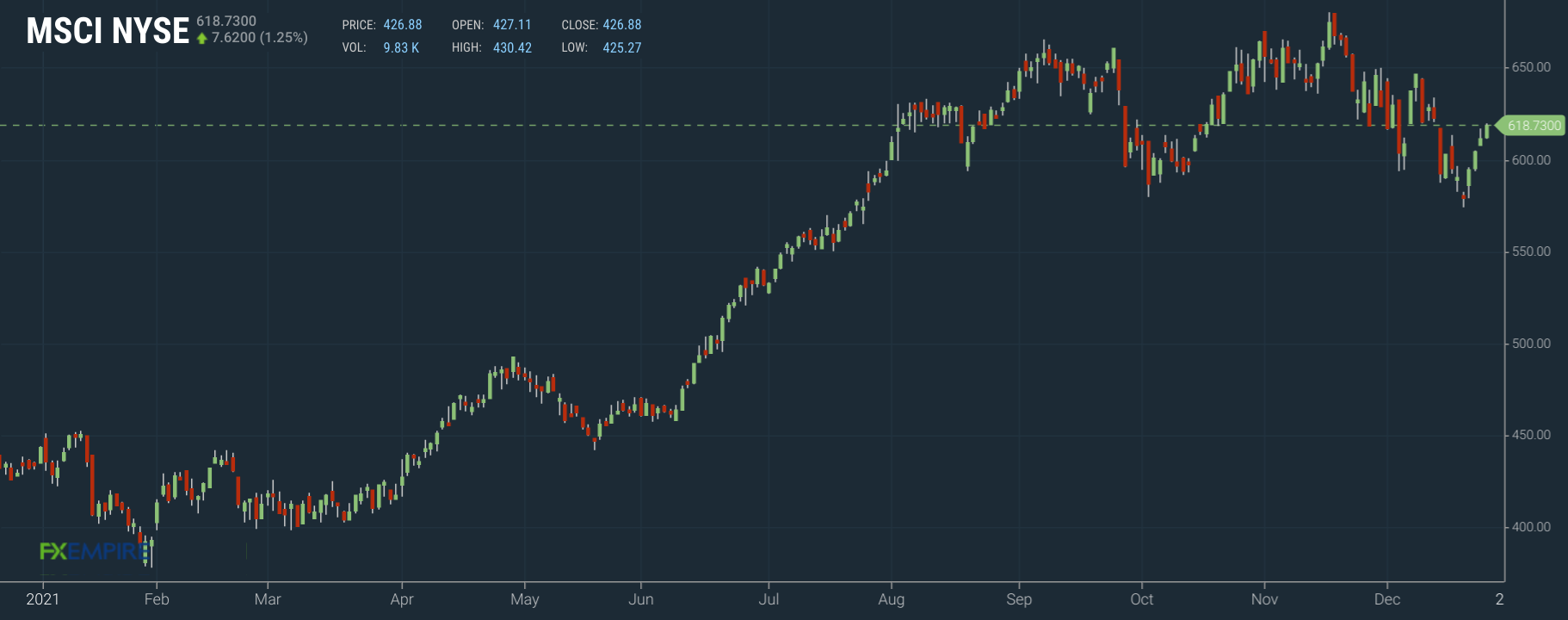
Task: Click the LOW value 425.27
Action: point(622,47)
